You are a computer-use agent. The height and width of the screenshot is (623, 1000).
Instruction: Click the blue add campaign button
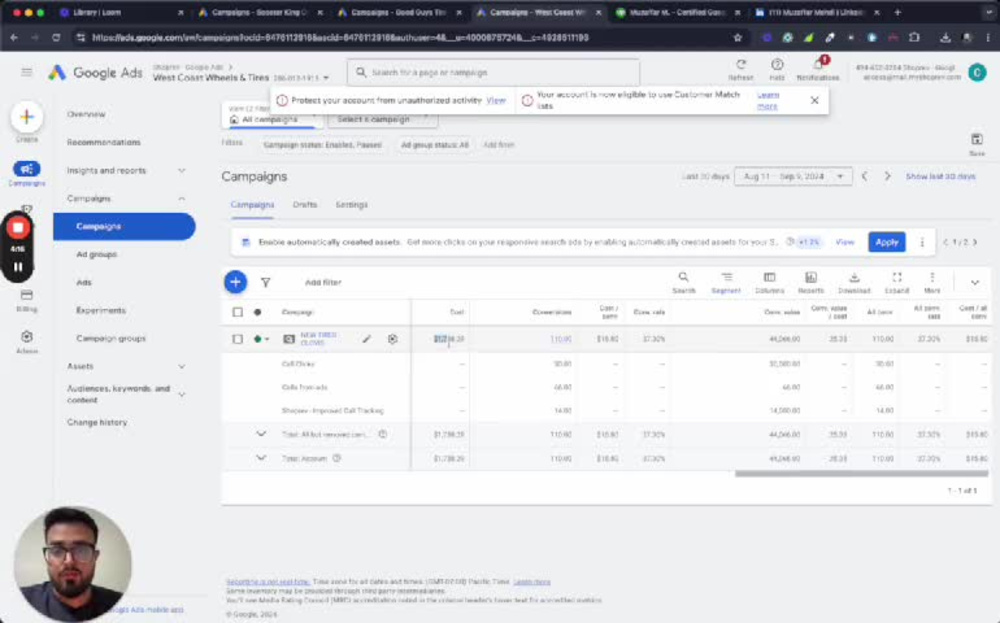[235, 282]
